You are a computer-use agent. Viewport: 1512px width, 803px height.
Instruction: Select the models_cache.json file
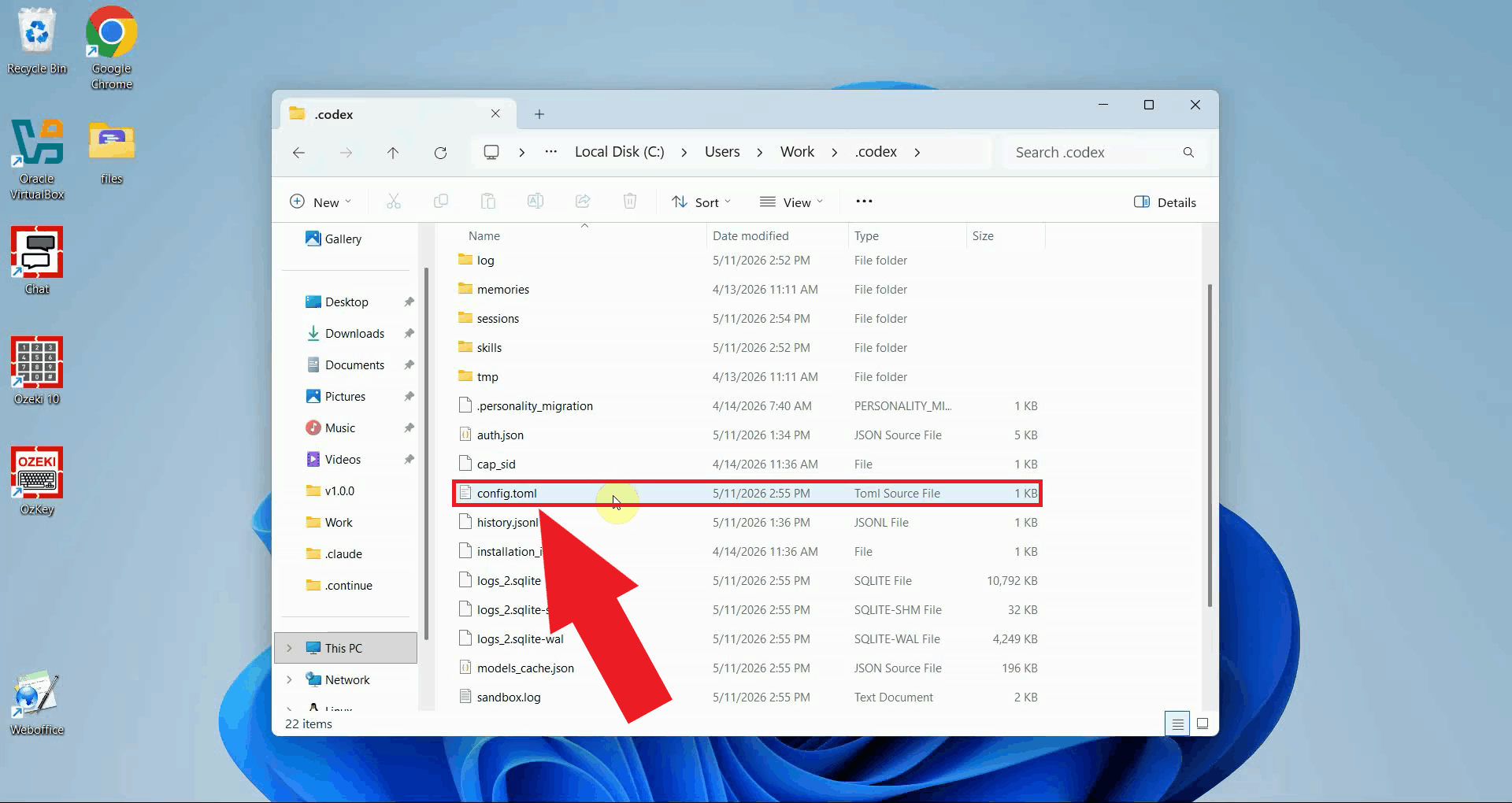(x=747, y=668)
